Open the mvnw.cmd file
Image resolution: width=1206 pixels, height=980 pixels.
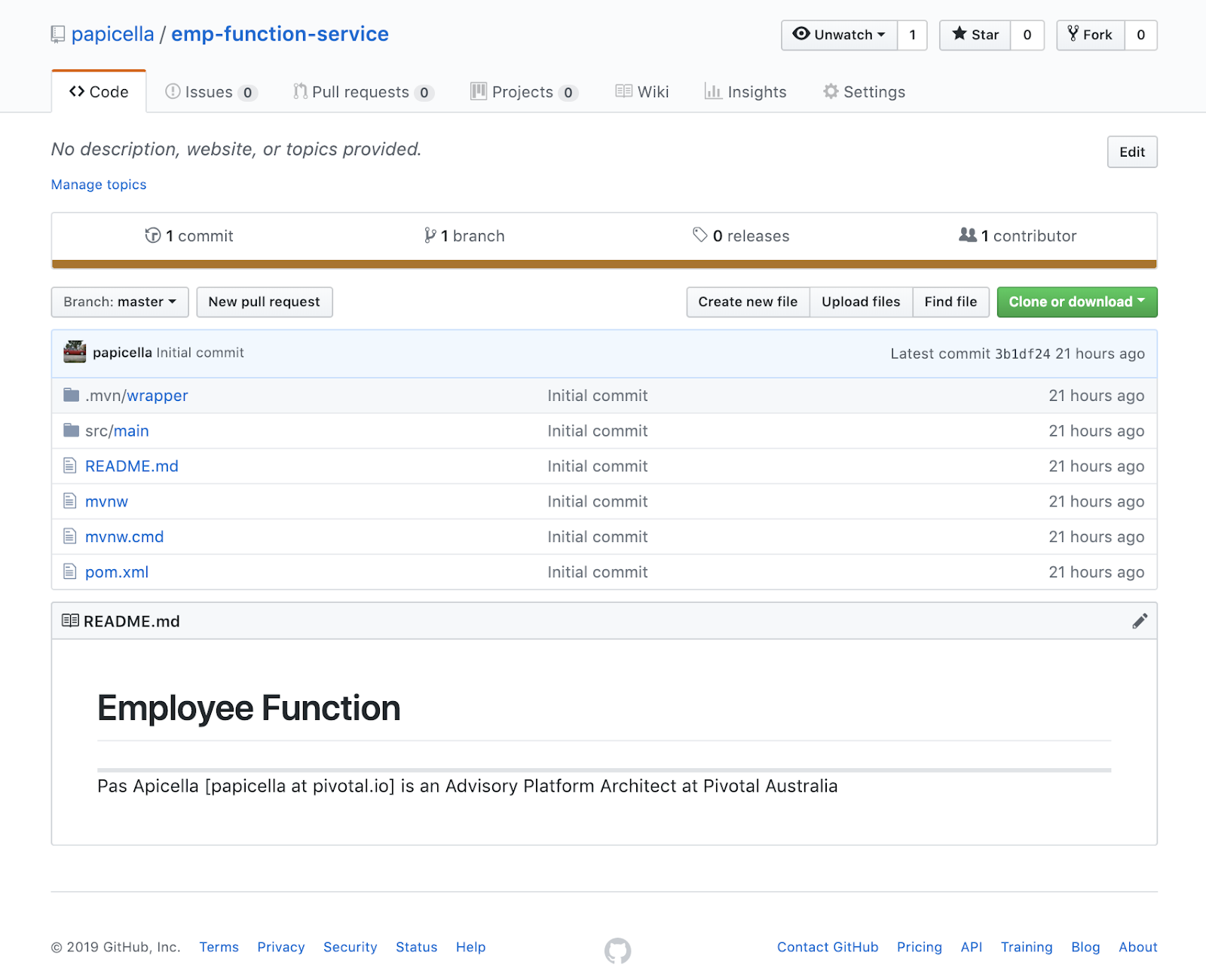pyautogui.click(x=124, y=537)
